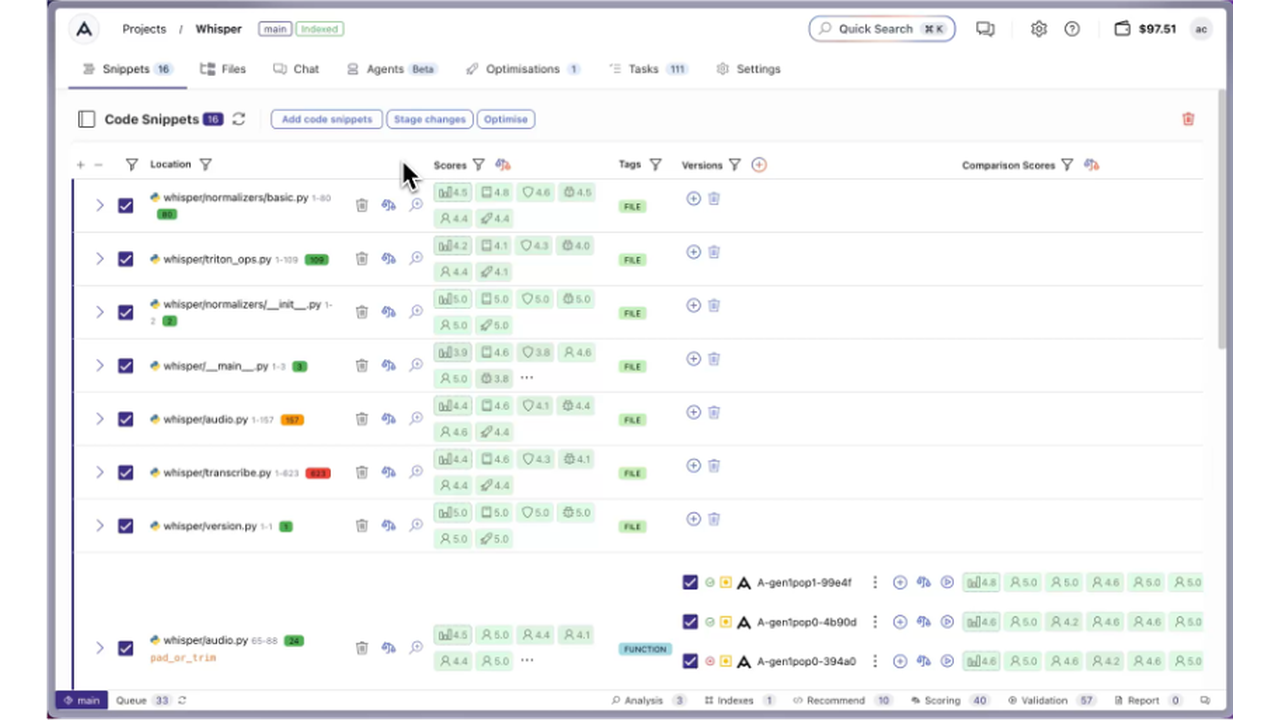The height and width of the screenshot is (720, 1280).
Task: Expand the pad_or_trim function row
Action: [99, 648]
